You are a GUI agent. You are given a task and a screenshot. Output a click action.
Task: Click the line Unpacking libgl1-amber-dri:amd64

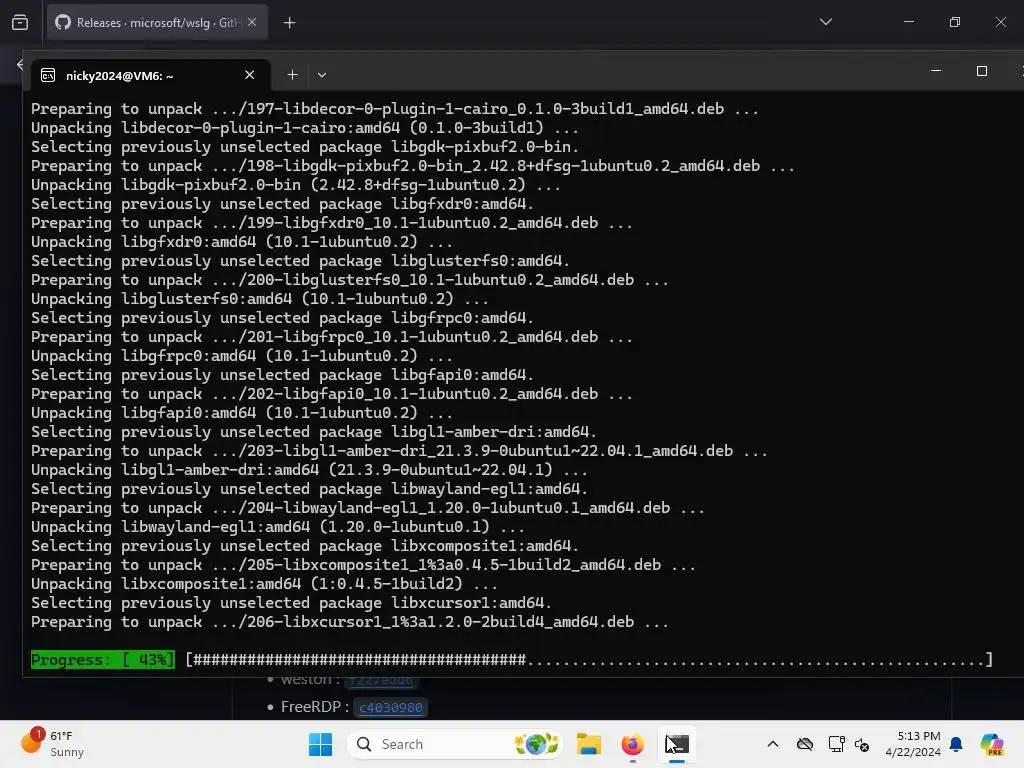tap(309, 470)
